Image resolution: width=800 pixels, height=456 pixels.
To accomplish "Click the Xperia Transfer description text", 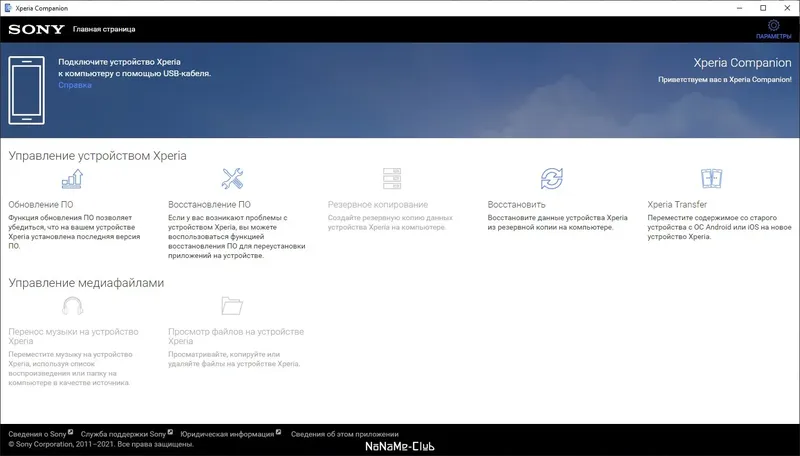I will pos(719,227).
